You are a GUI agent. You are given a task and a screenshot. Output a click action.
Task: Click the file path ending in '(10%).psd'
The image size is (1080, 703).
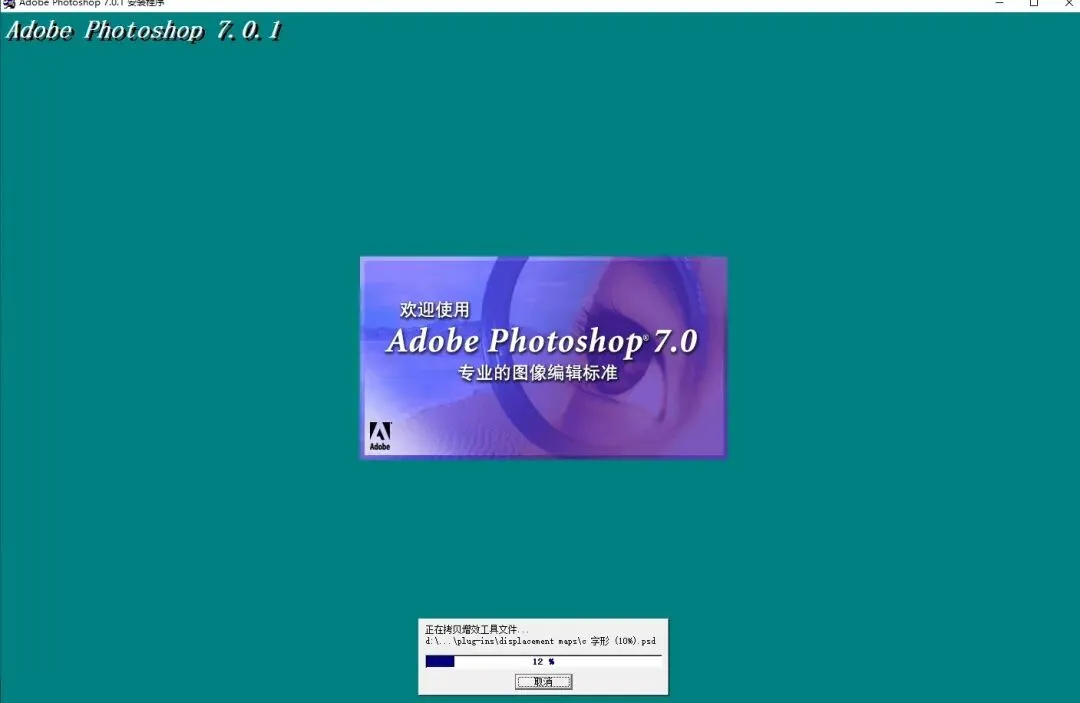pyautogui.click(x=540, y=641)
